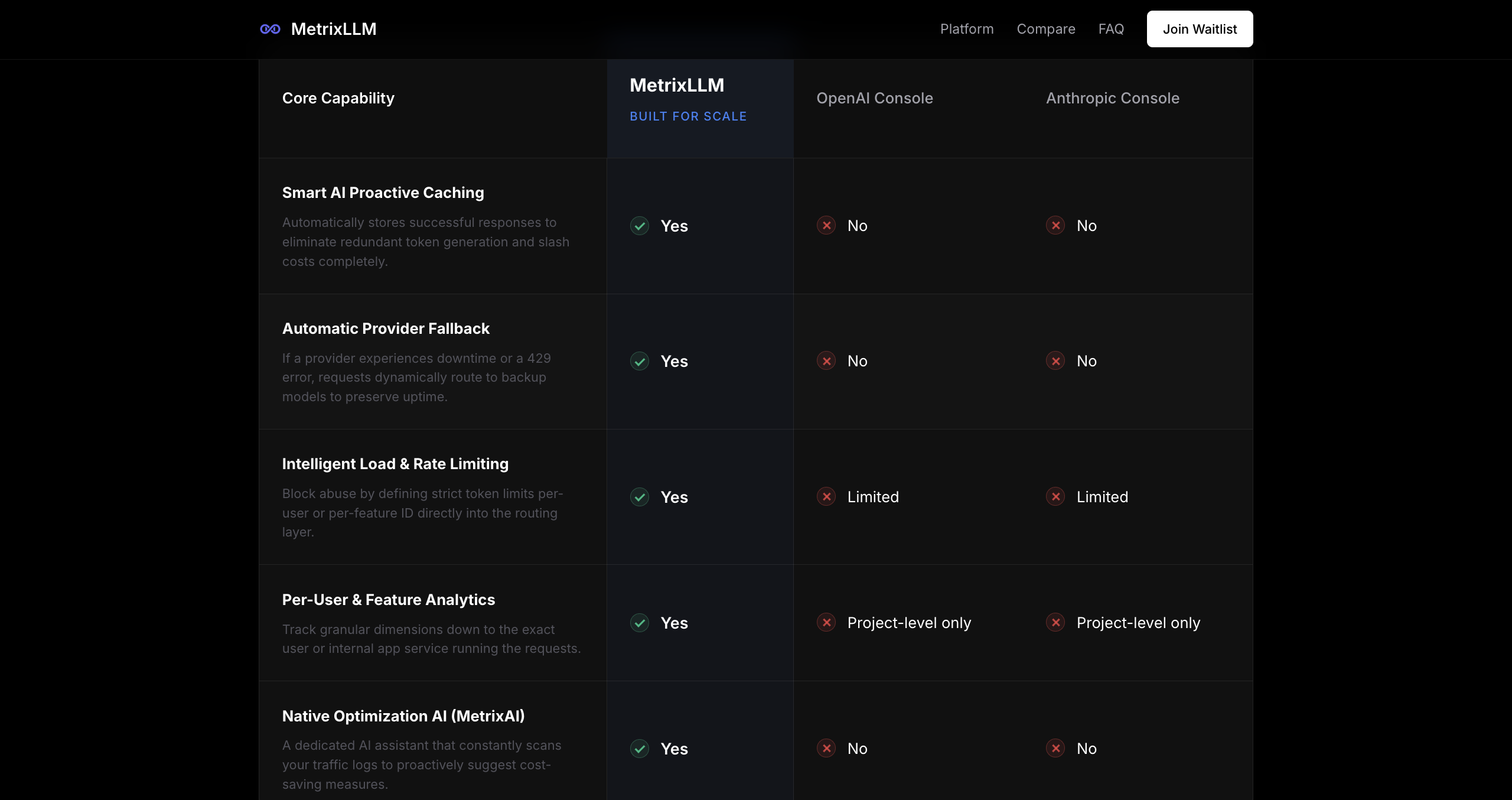Click OpenAI red X icon beside Project-level only
Screen dimensions: 1512x800
pos(826,622)
